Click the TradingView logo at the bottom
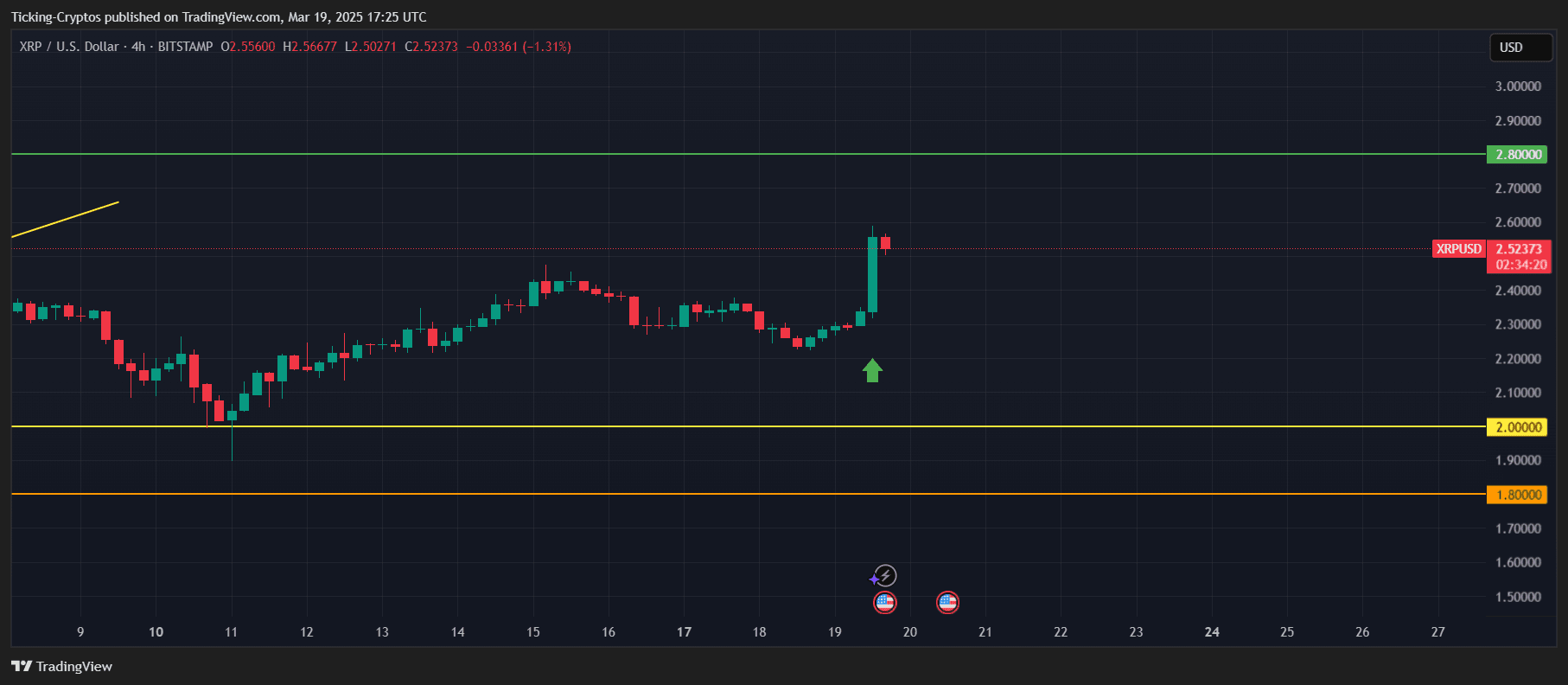This screenshot has height=685, width=1568. pyautogui.click(x=61, y=666)
